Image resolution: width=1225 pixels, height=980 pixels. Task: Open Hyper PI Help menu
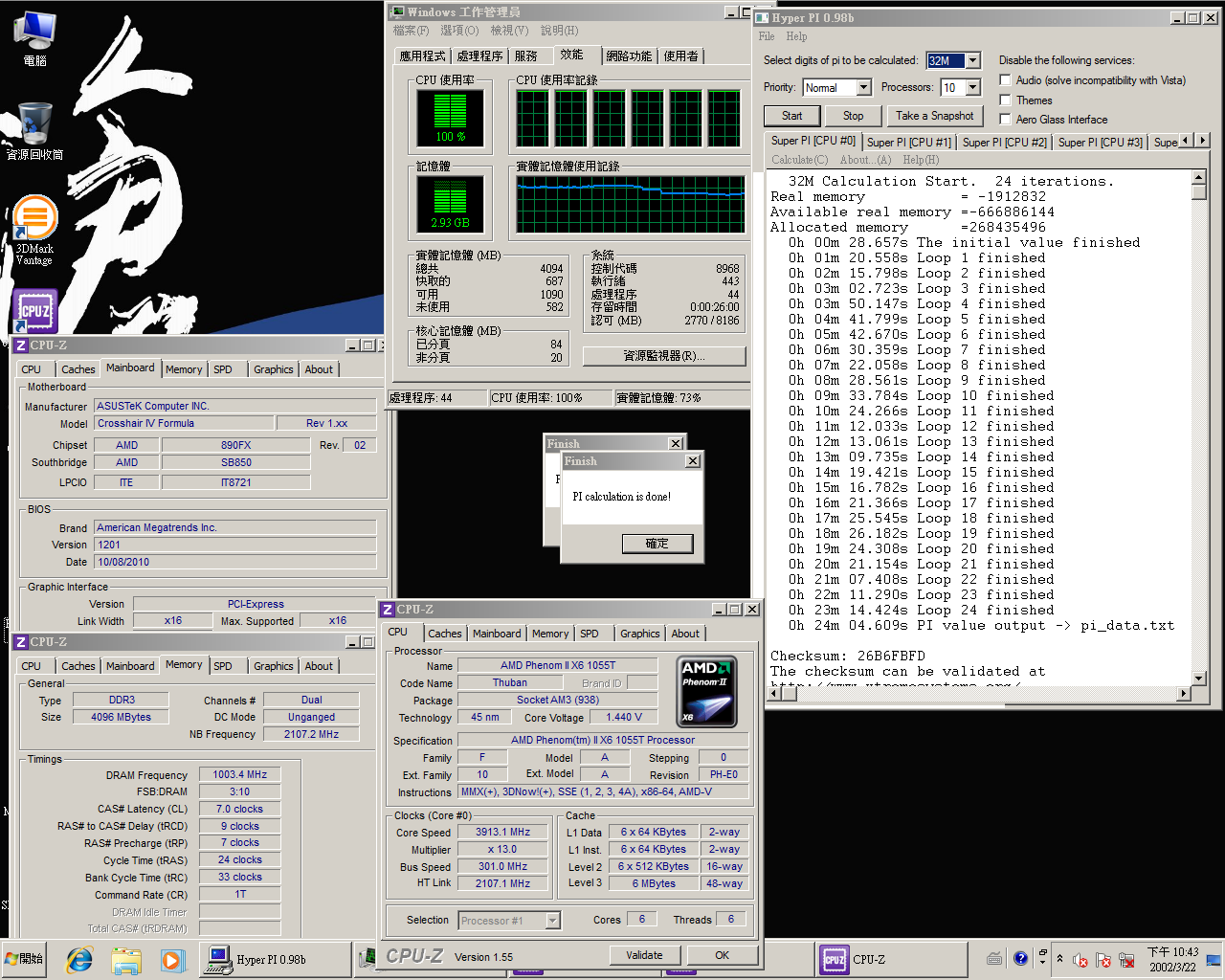(796, 36)
